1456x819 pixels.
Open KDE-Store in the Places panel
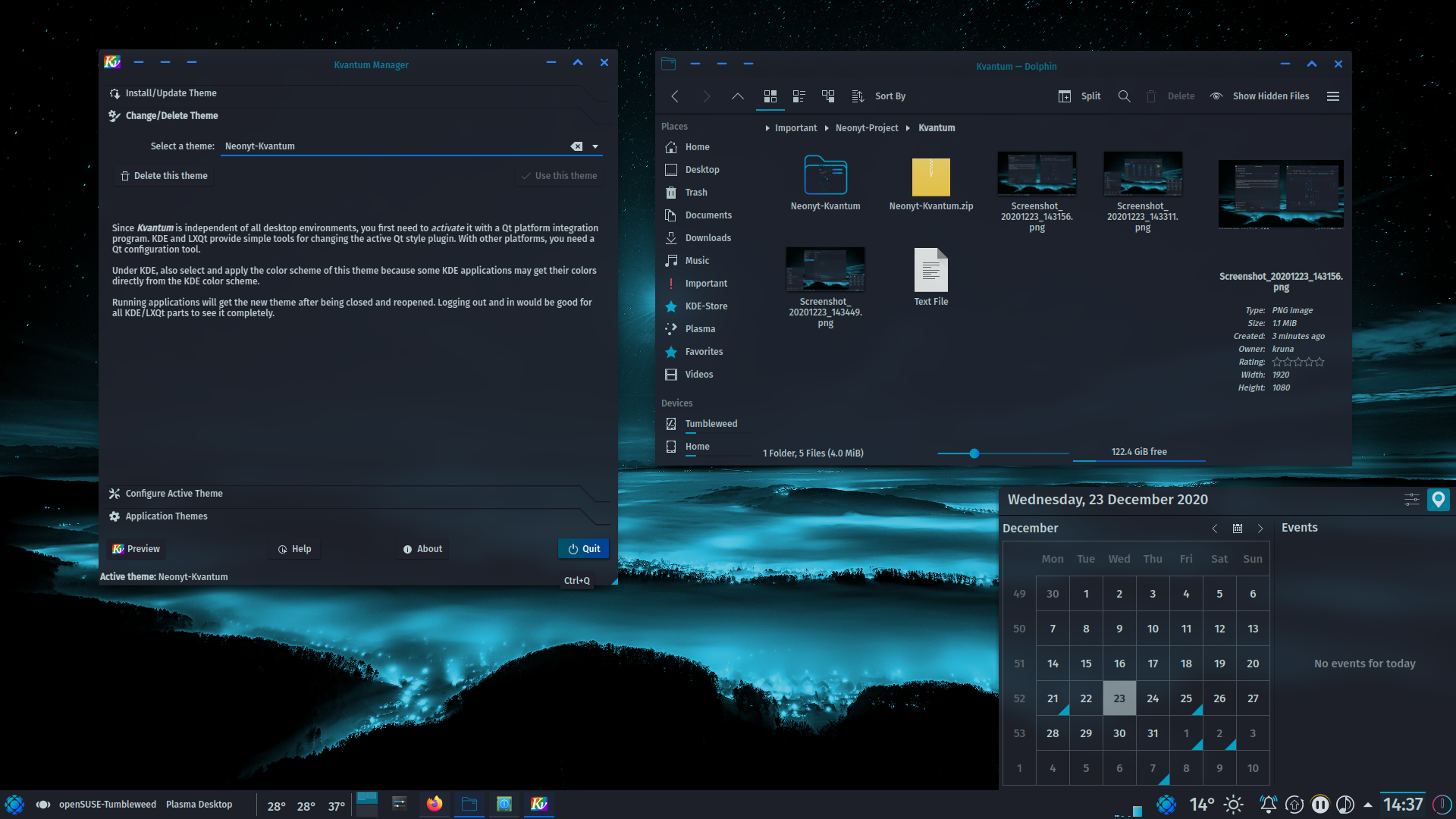tap(707, 306)
